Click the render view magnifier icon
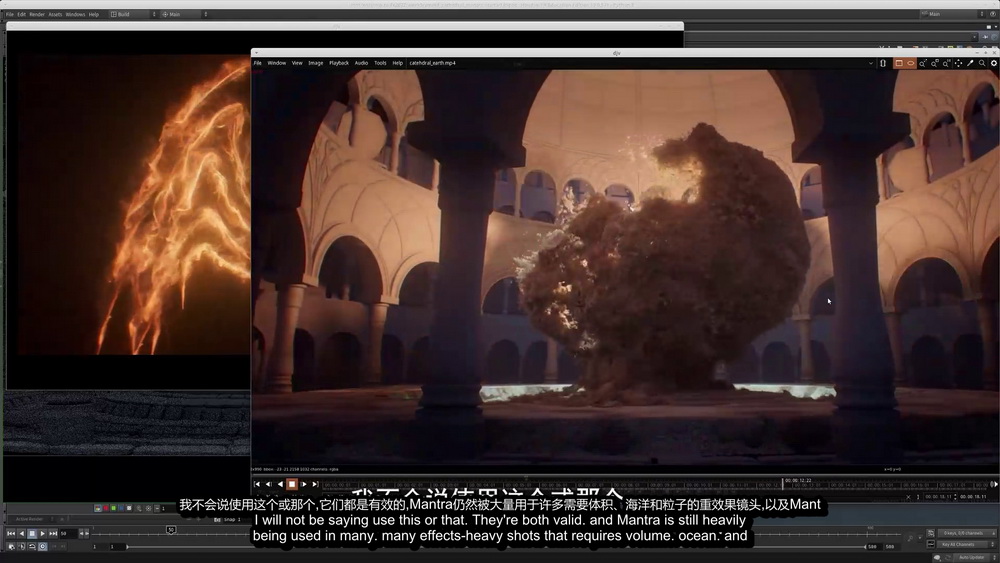This screenshot has height=563, width=1000. coord(139,508)
